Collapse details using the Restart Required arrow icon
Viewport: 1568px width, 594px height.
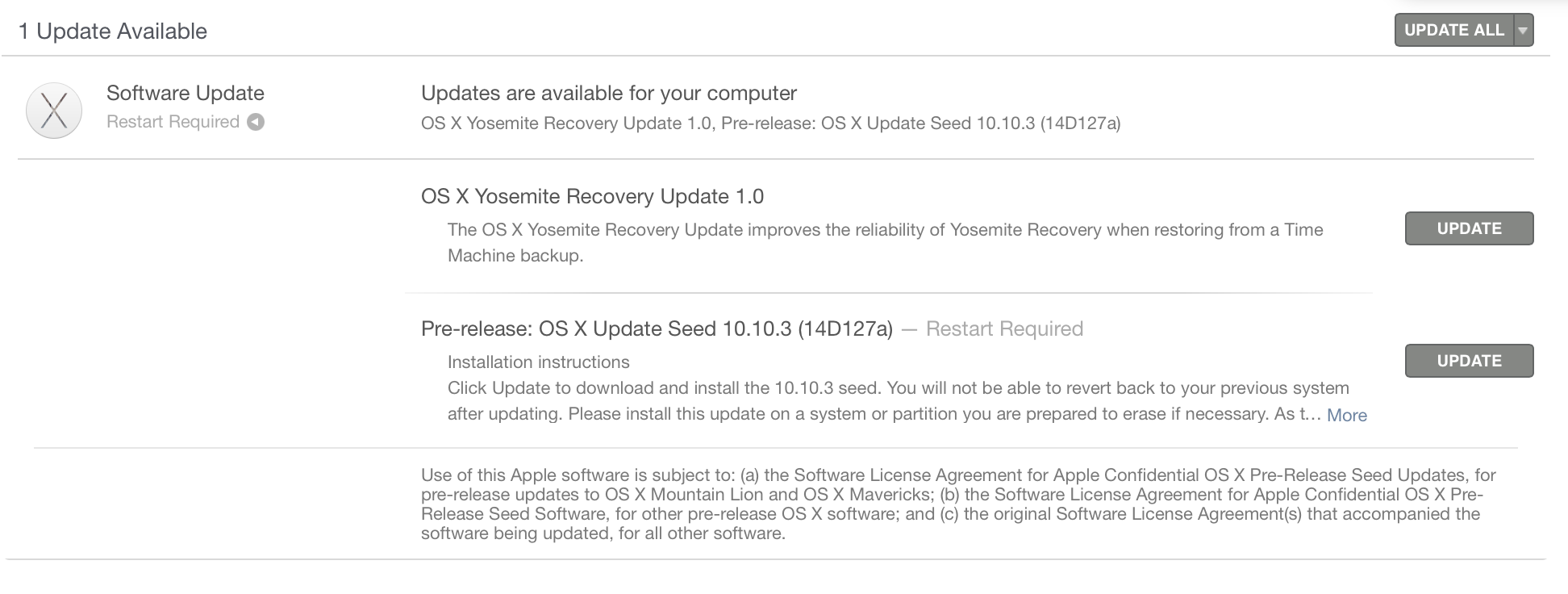coord(256,122)
